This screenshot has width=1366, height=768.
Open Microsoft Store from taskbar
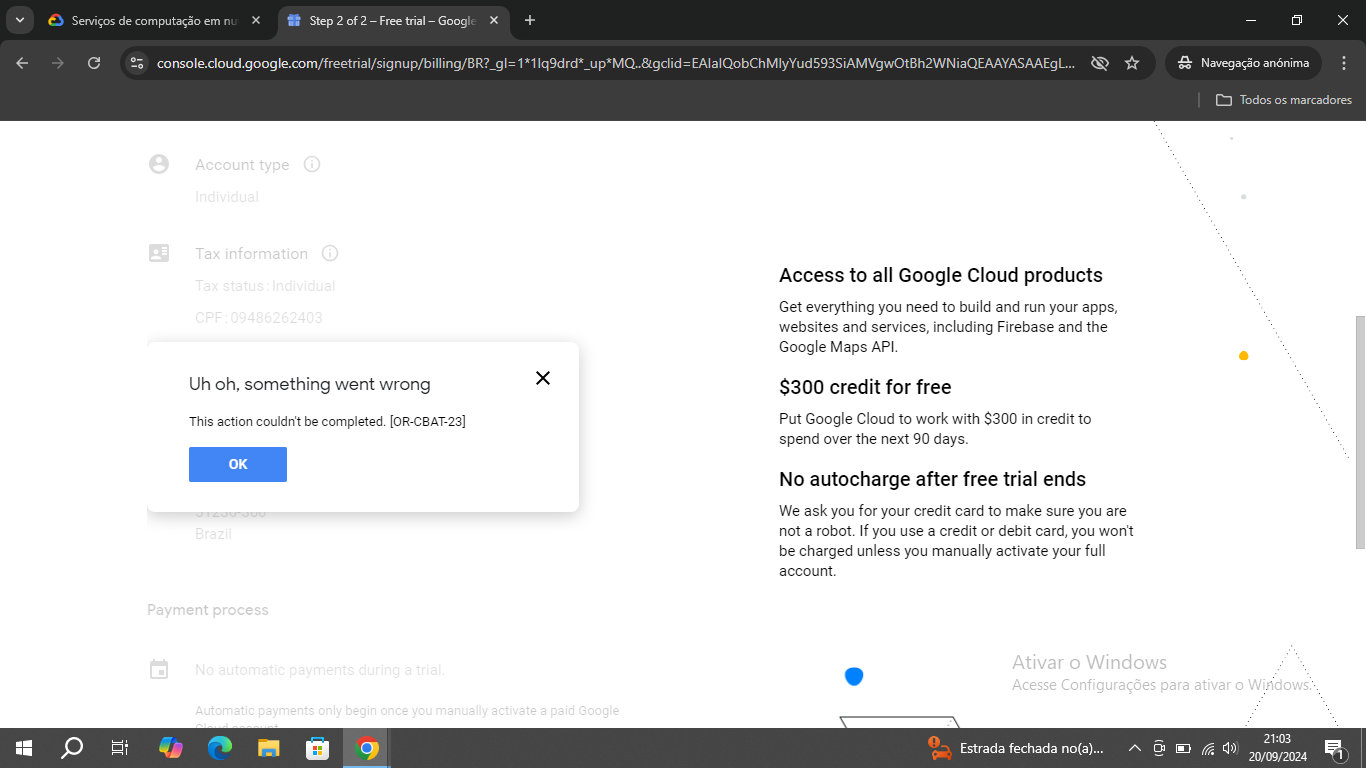click(318, 748)
